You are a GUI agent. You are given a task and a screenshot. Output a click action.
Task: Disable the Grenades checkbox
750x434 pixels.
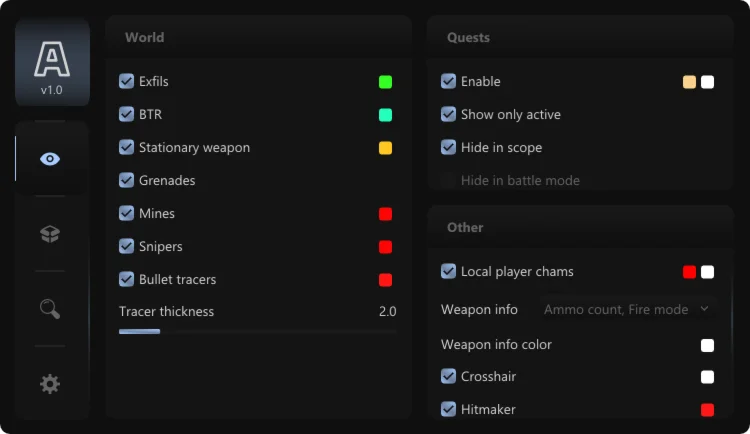pyautogui.click(x=127, y=180)
